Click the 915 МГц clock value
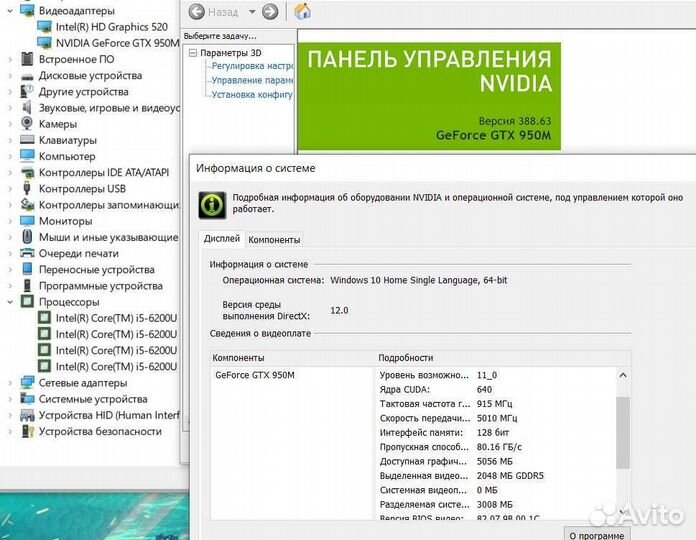Viewport: 696px width, 540px height. coord(494,404)
